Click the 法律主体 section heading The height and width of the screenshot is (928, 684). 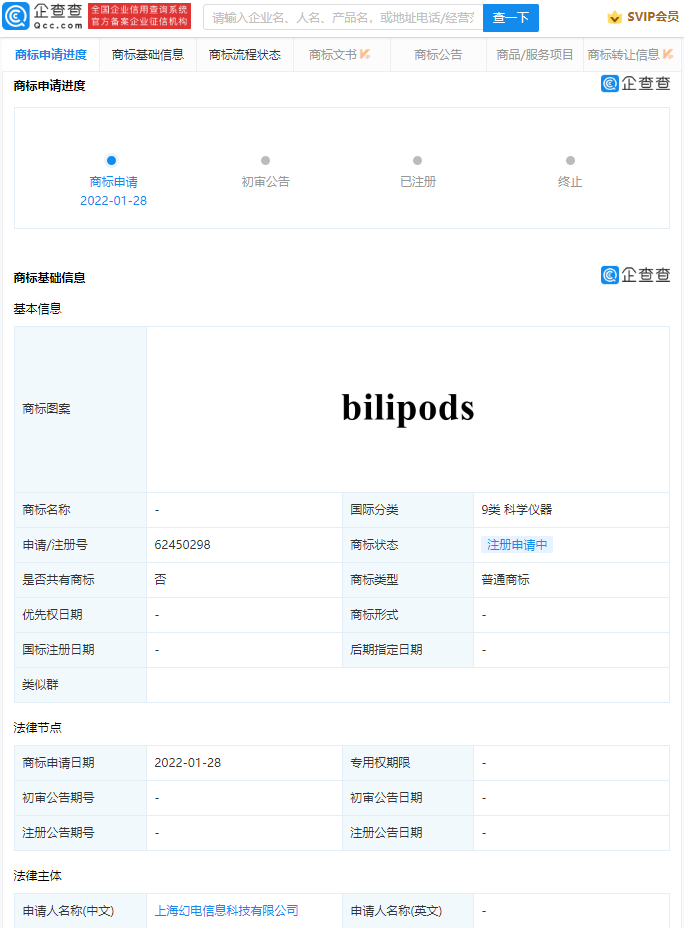tap(37, 875)
